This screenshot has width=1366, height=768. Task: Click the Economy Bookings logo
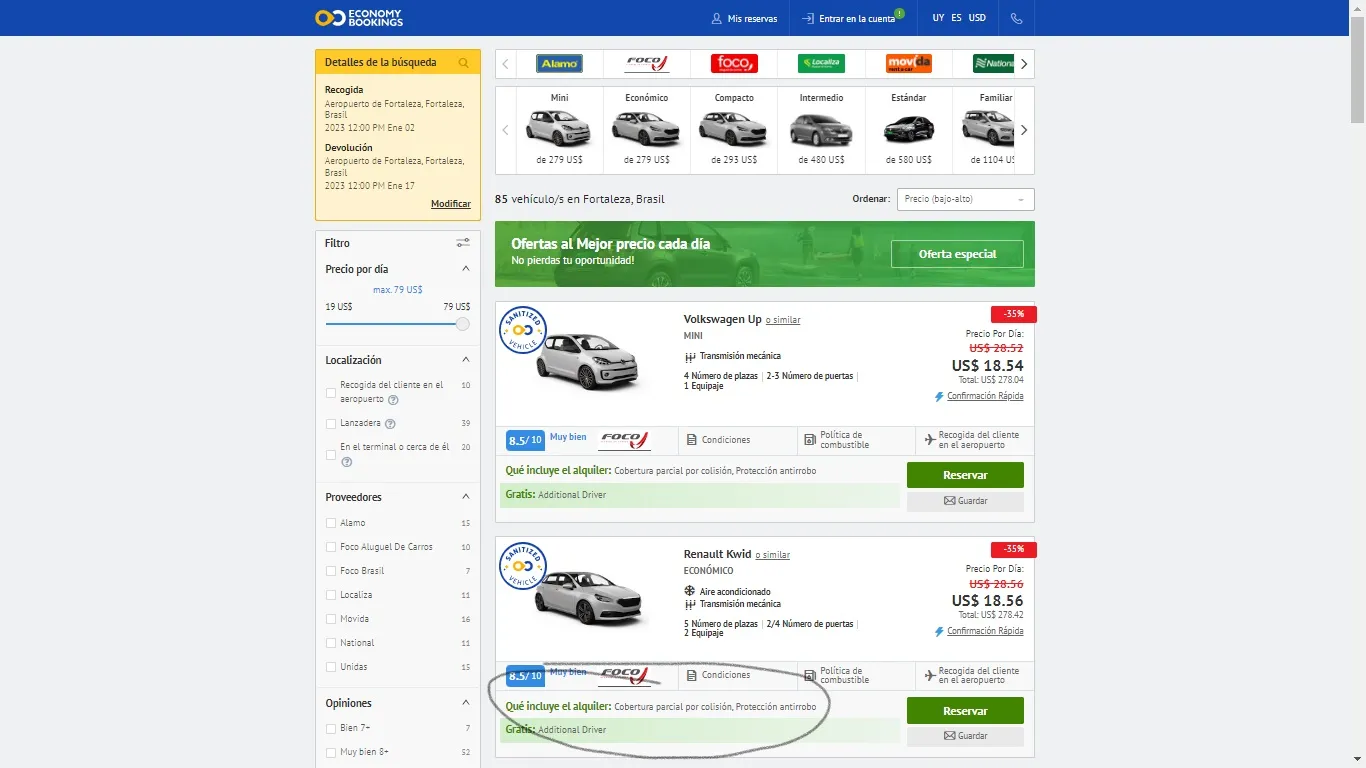click(358, 18)
